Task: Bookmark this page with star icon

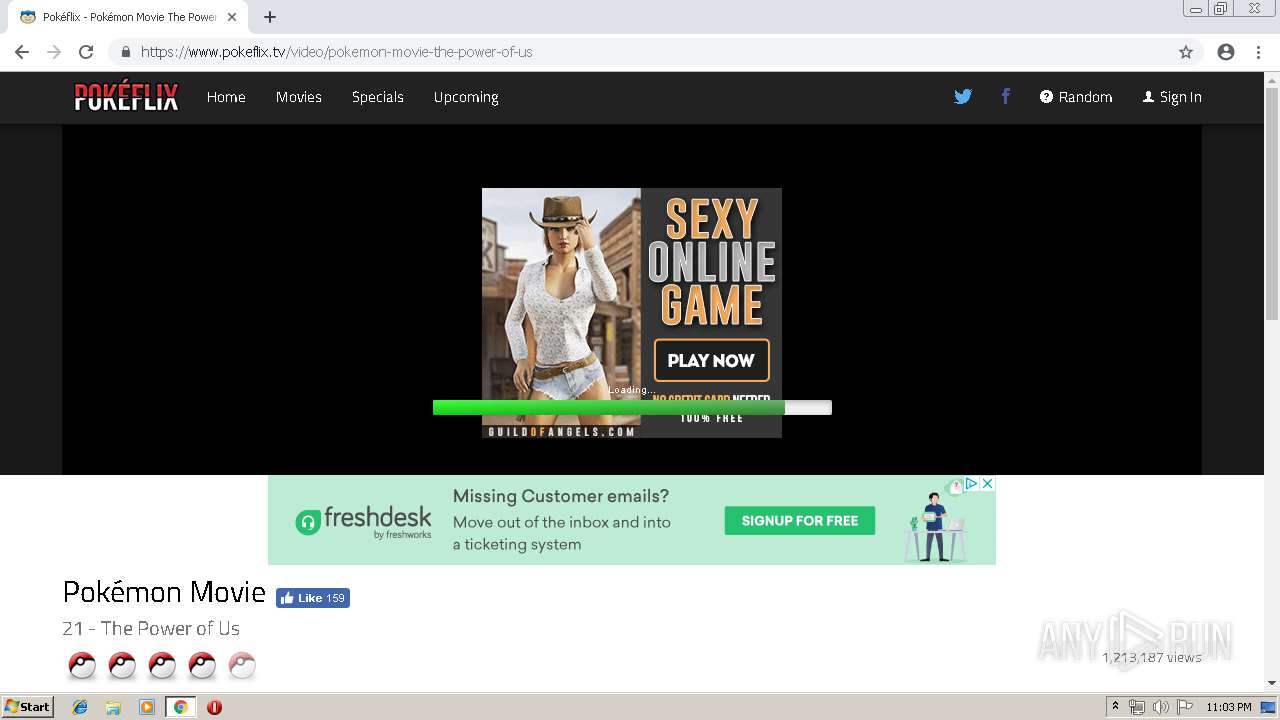Action: (x=1186, y=52)
